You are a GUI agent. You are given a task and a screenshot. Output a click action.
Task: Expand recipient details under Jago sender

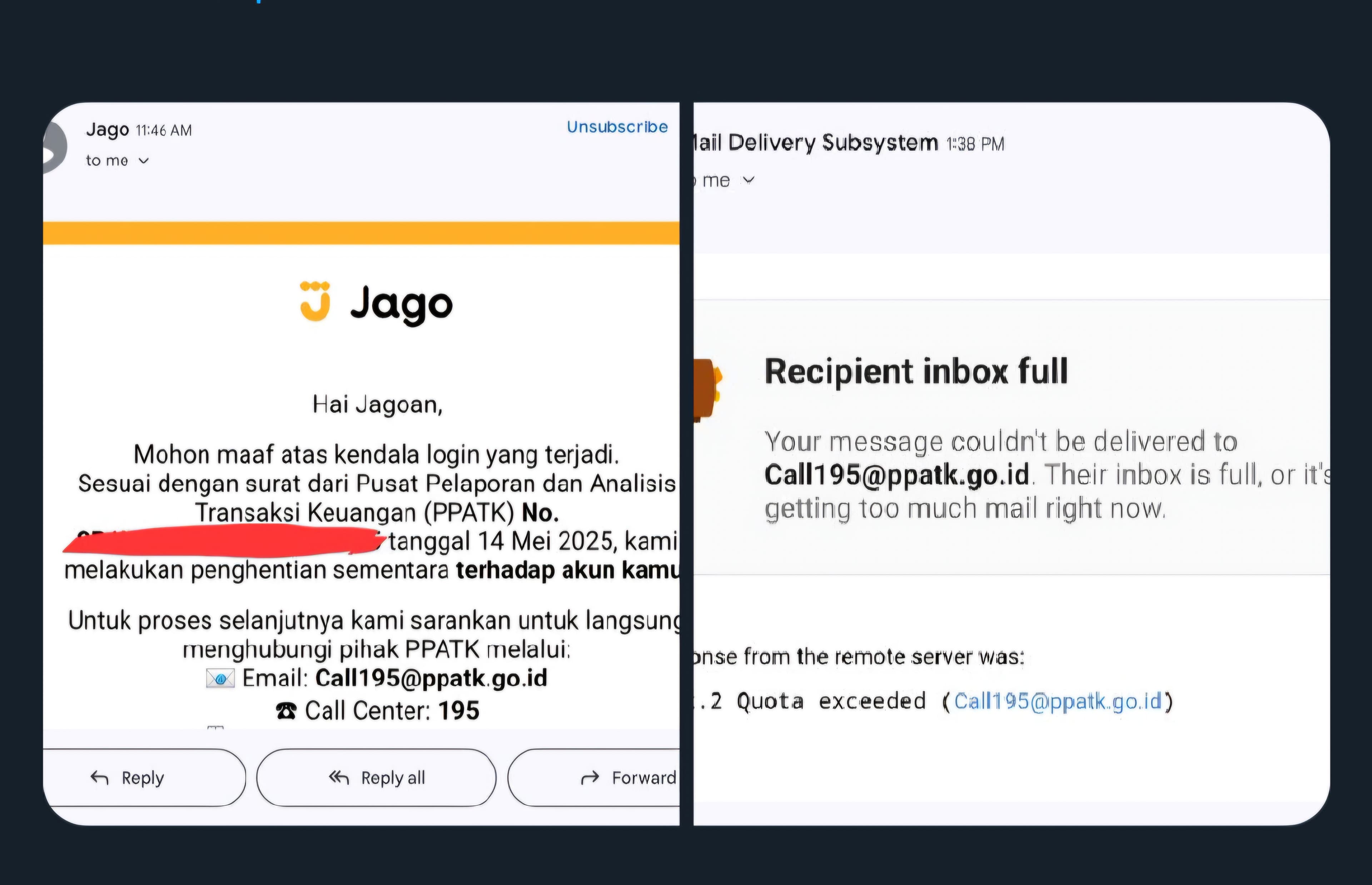coord(144,161)
